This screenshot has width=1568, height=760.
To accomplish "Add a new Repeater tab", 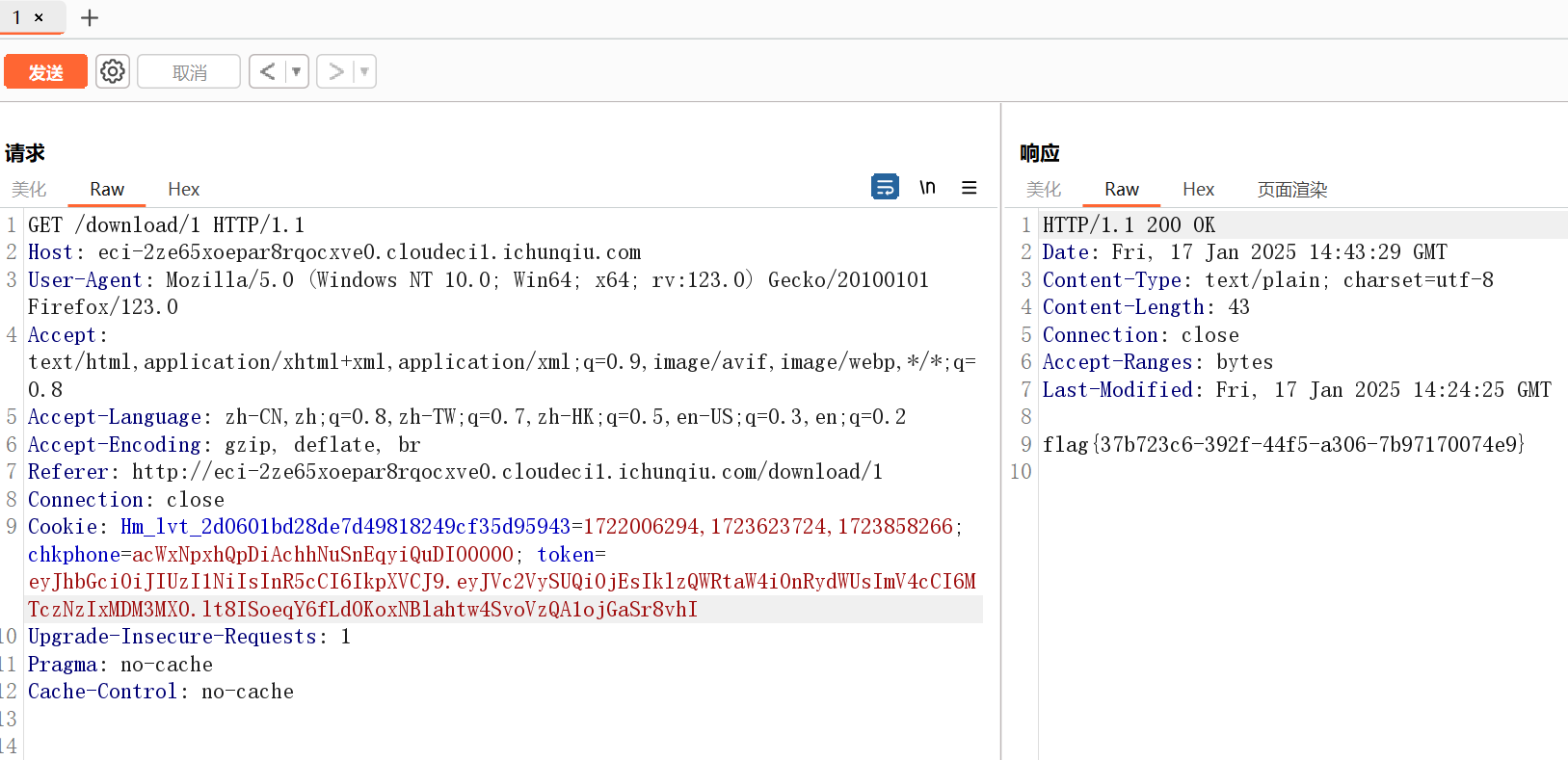I will (90, 17).
